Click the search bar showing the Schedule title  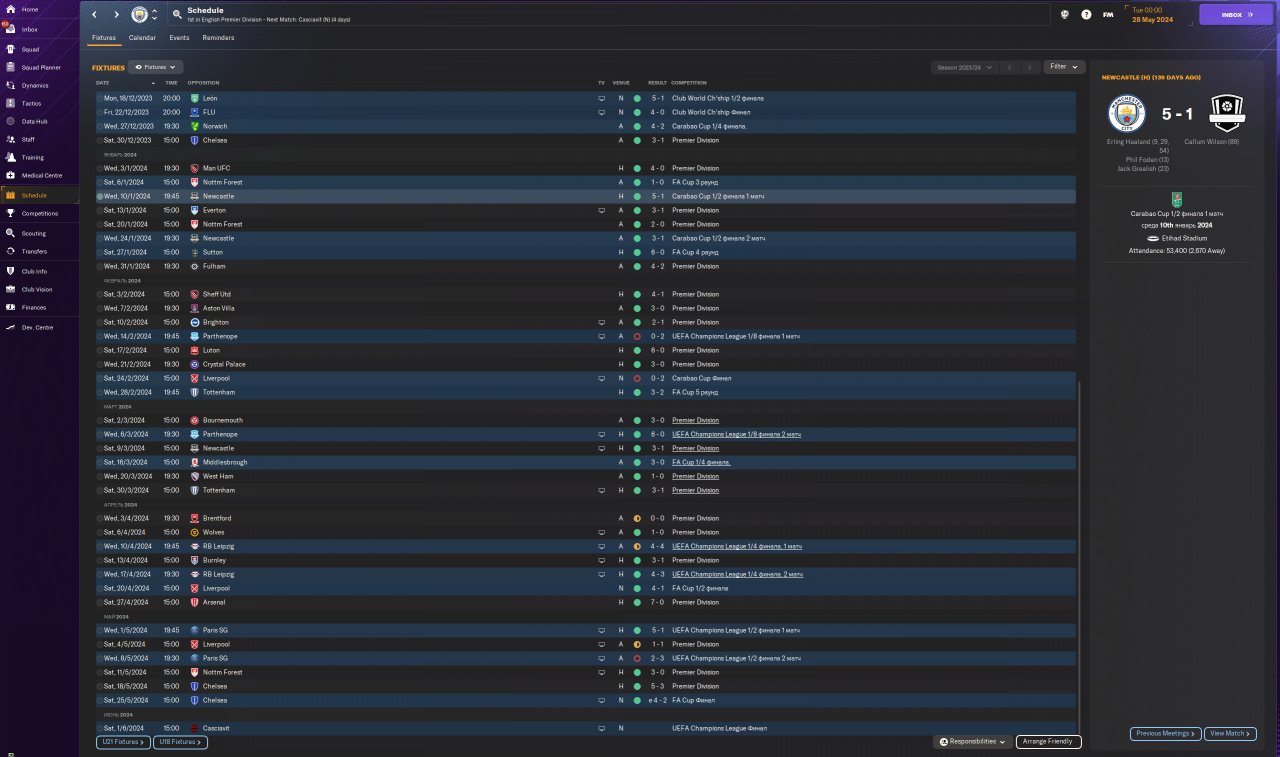pyautogui.click(x=610, y=15)
